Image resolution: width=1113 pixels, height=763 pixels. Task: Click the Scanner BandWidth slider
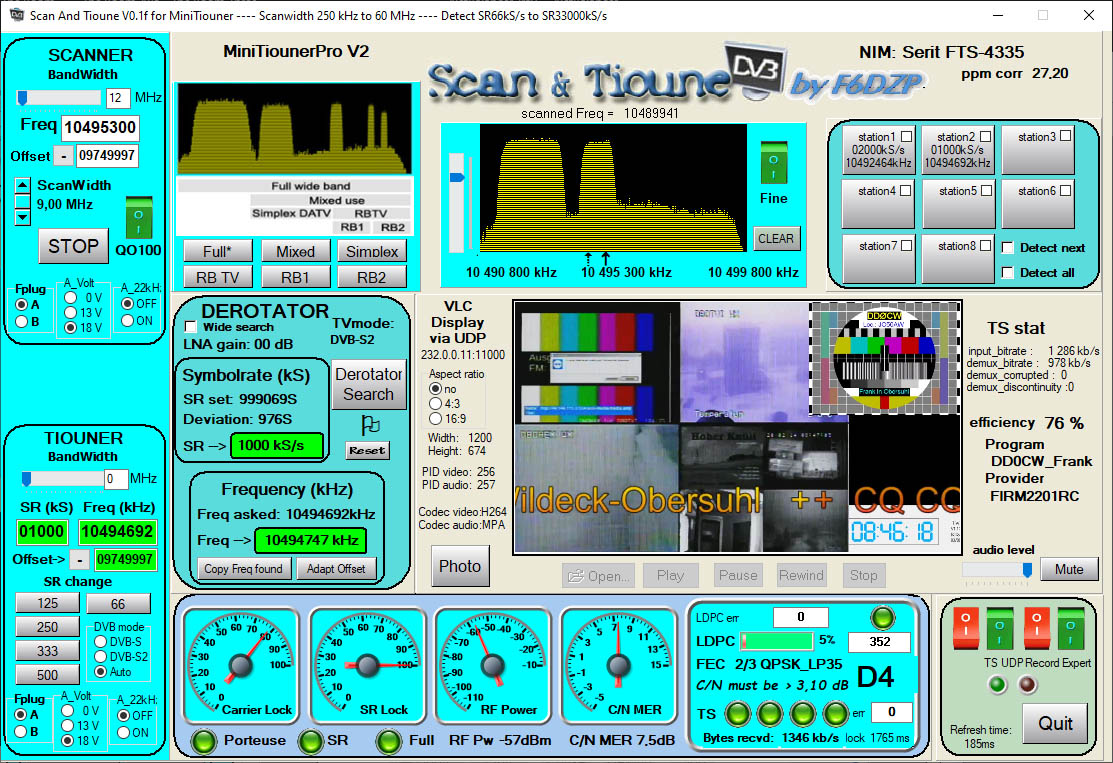tap(59, 97)
